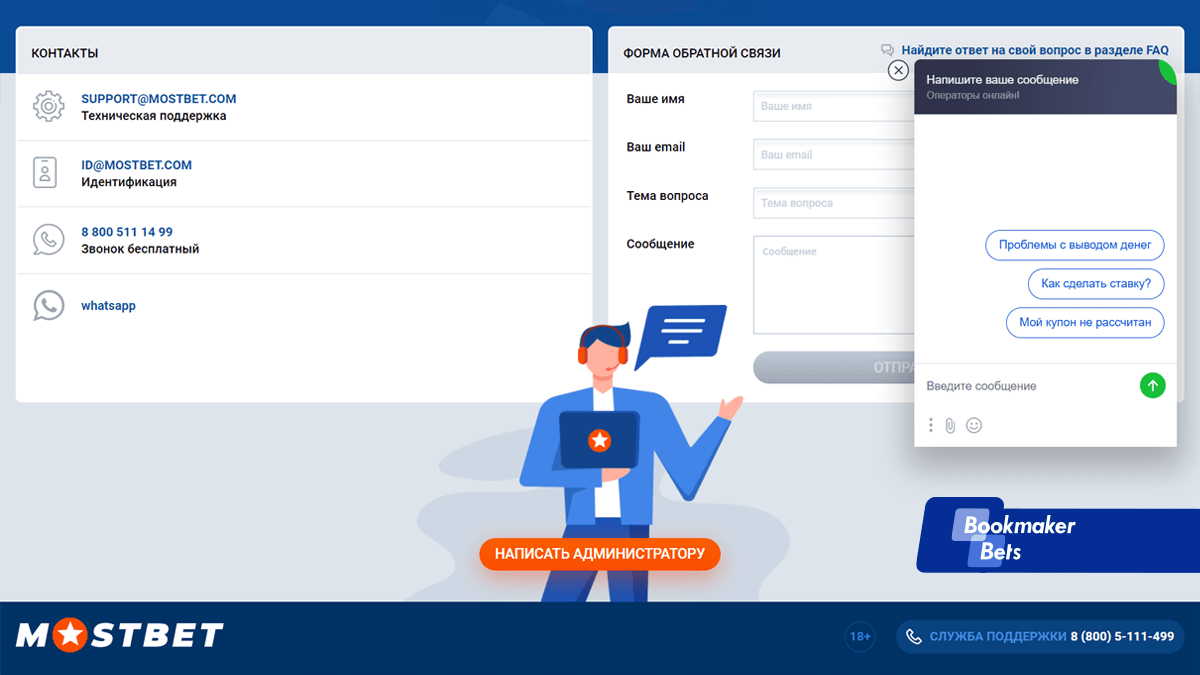Call the 8 800 511 14 99 number
The width and height of the screenshot is (1200, 675).
[x=127, y=232]
